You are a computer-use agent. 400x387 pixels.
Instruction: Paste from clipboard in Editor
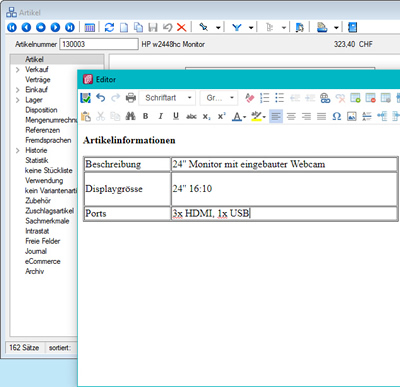coord(86,116)
